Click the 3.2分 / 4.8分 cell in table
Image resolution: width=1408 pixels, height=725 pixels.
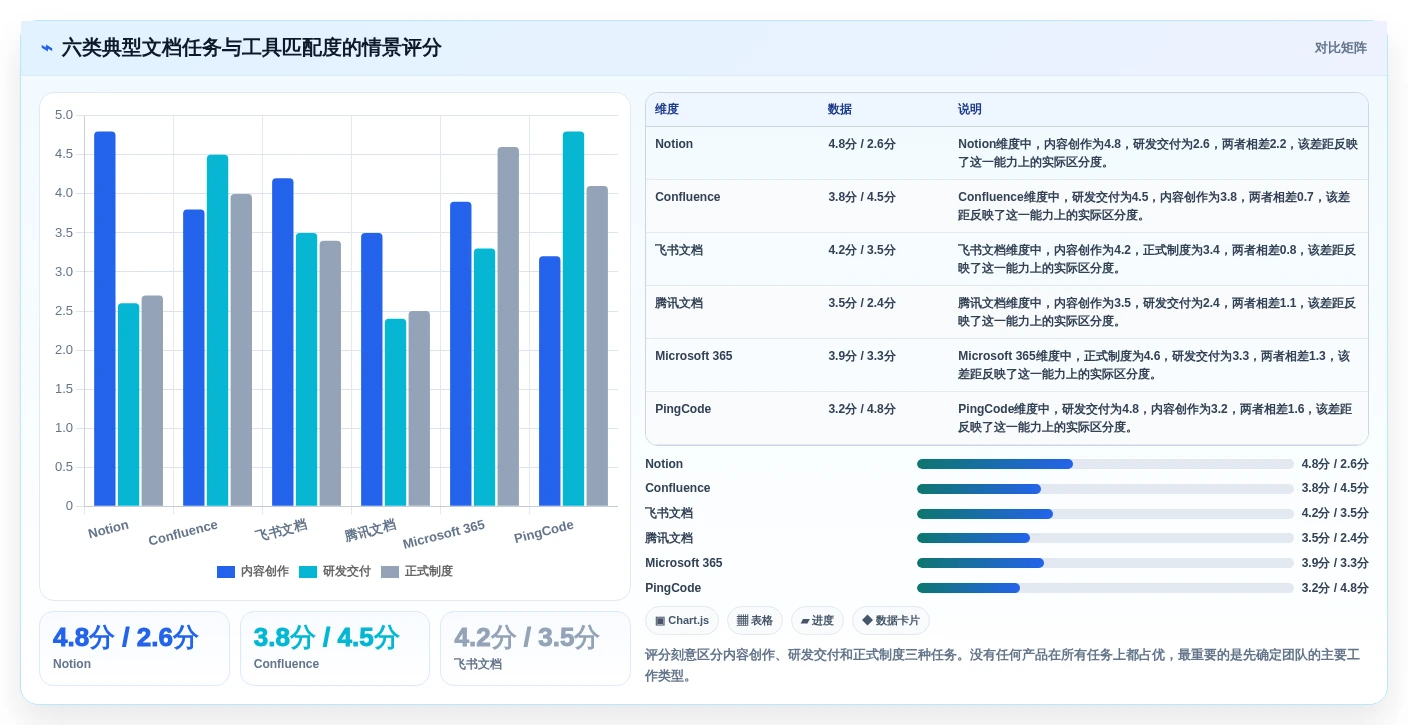tap(862, 409)
